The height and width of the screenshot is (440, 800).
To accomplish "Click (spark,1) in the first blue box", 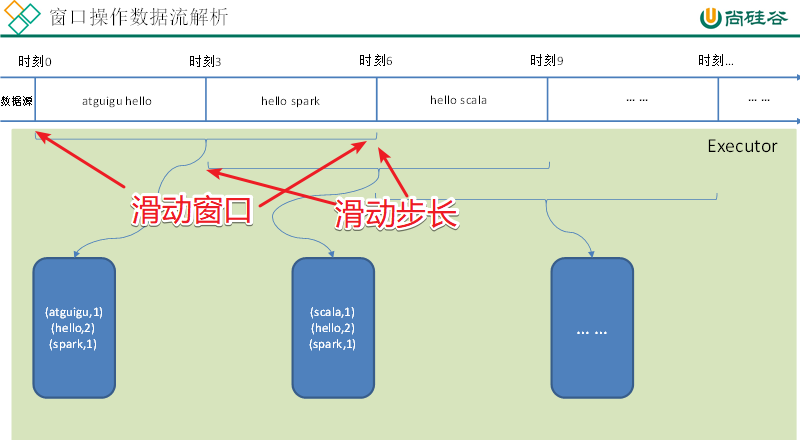I will pos(73,344).
